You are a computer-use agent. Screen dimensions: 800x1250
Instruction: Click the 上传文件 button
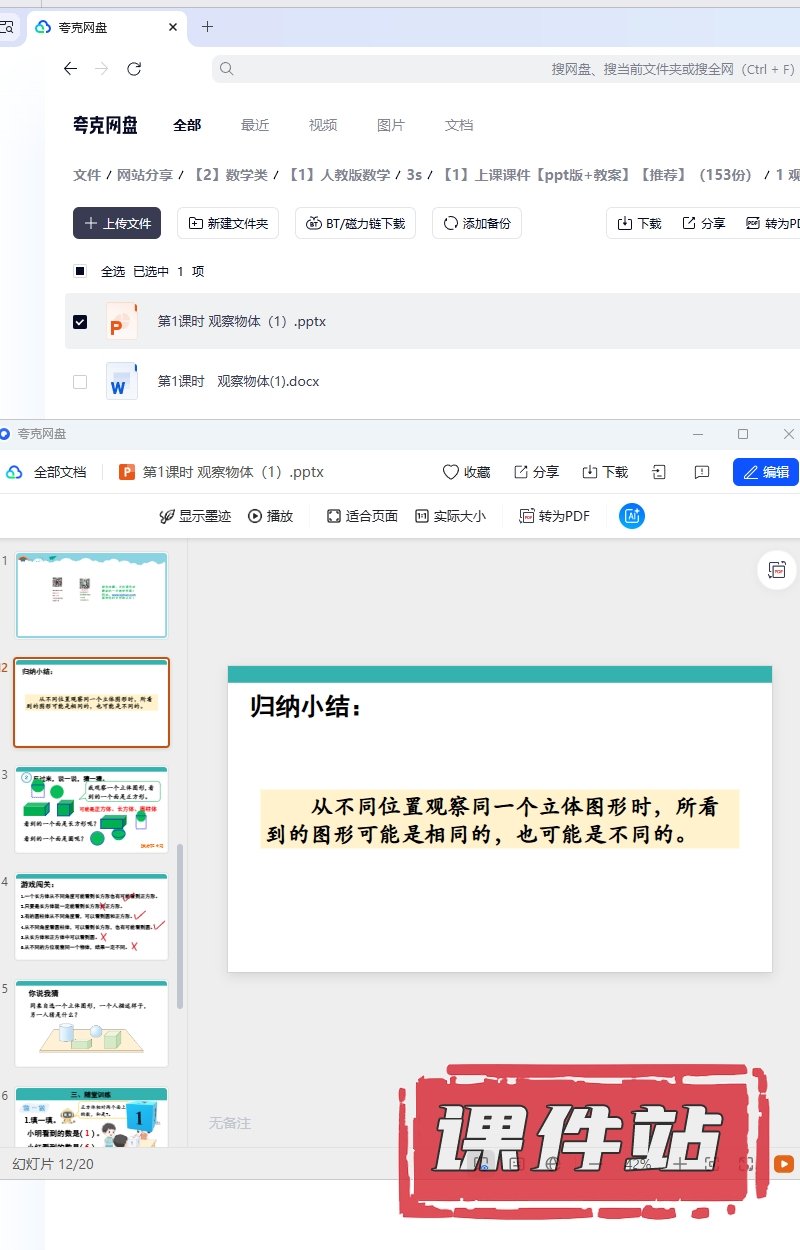click(117, 223)
